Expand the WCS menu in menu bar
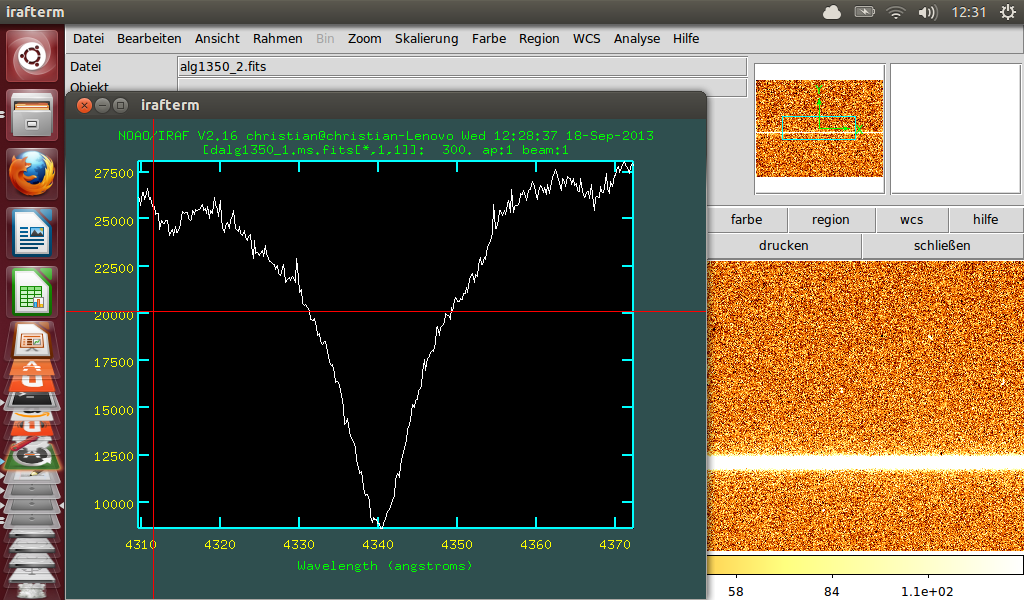 587,39
